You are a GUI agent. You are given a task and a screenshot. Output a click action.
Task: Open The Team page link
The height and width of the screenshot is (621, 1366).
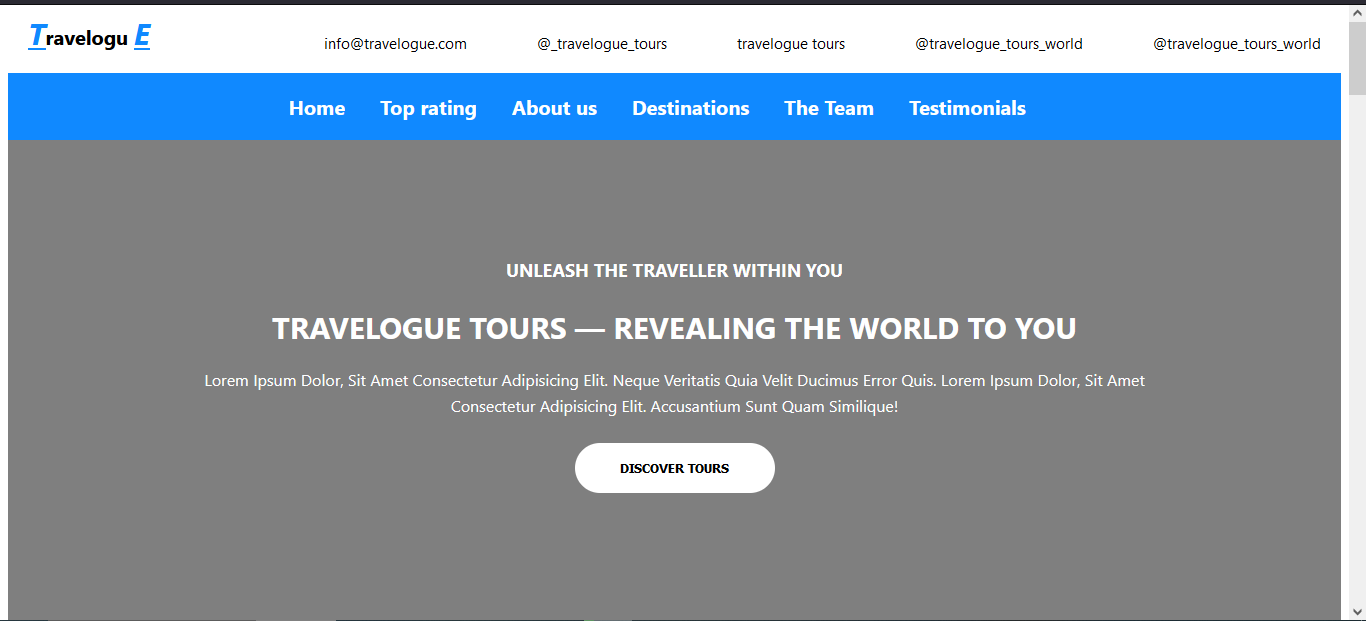(829, 108)
